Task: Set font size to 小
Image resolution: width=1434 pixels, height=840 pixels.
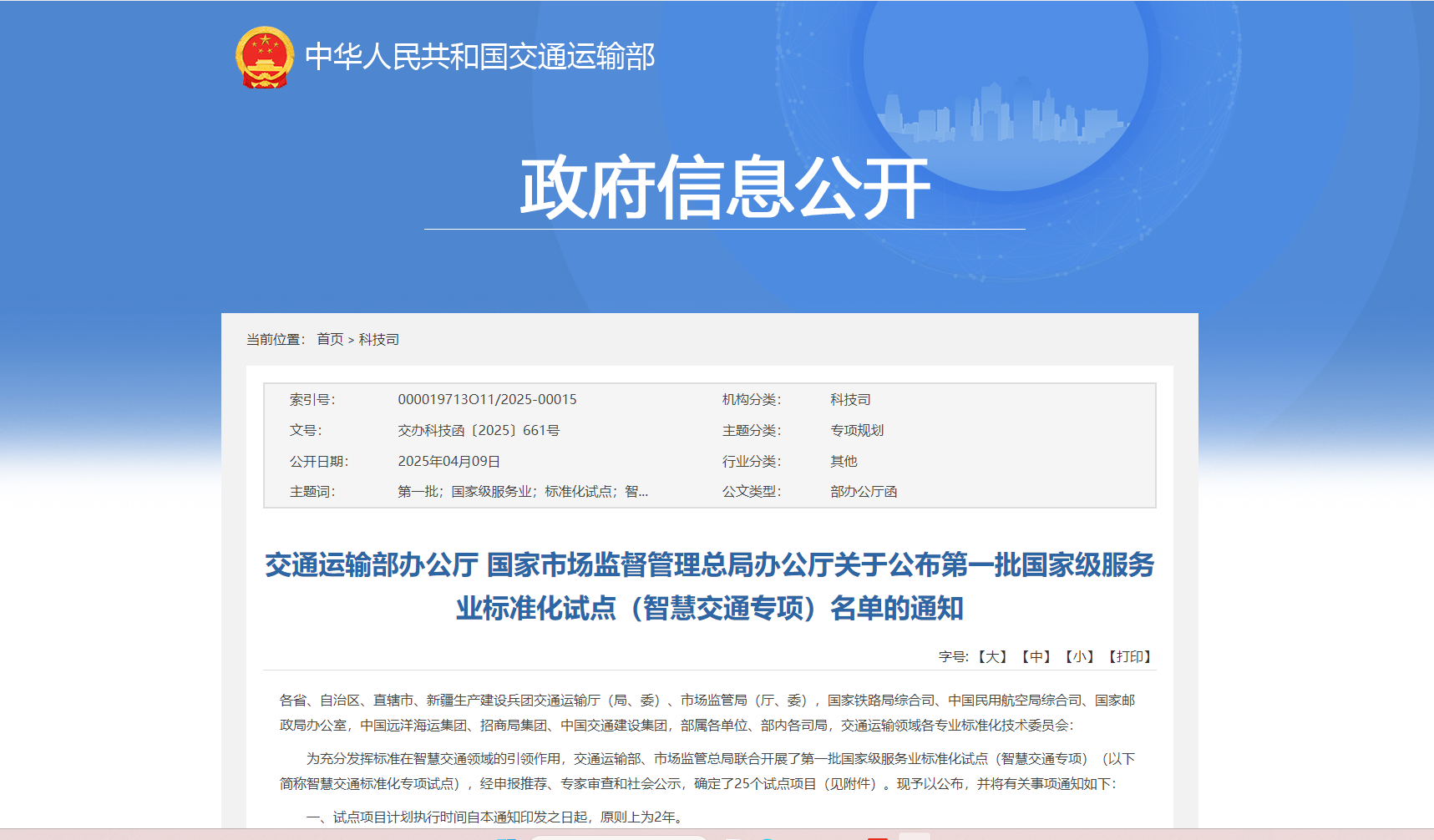Action: coord(1079,656)
